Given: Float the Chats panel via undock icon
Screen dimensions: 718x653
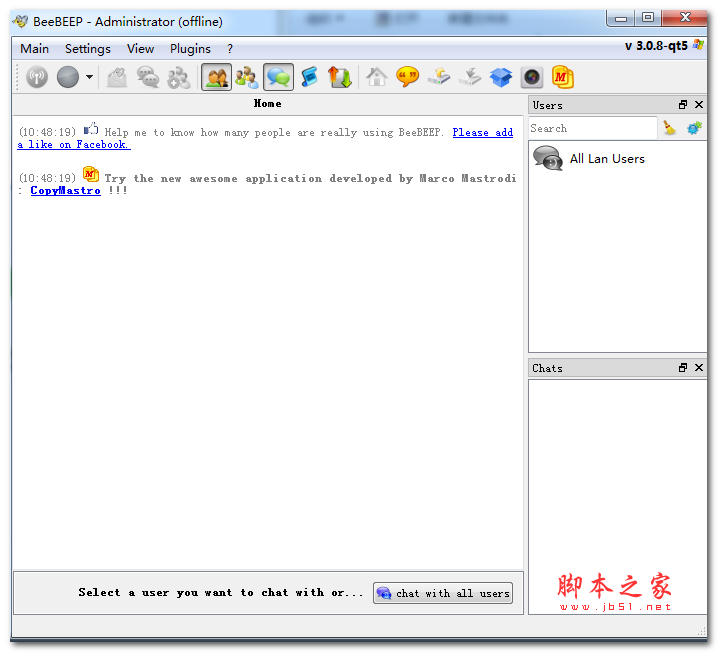Looking at the screenshot, I should [683, 368].
